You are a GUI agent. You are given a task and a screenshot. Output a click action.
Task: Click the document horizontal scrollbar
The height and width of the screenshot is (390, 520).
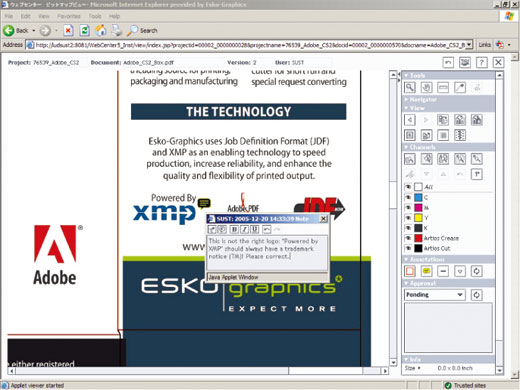coord(198,371)
